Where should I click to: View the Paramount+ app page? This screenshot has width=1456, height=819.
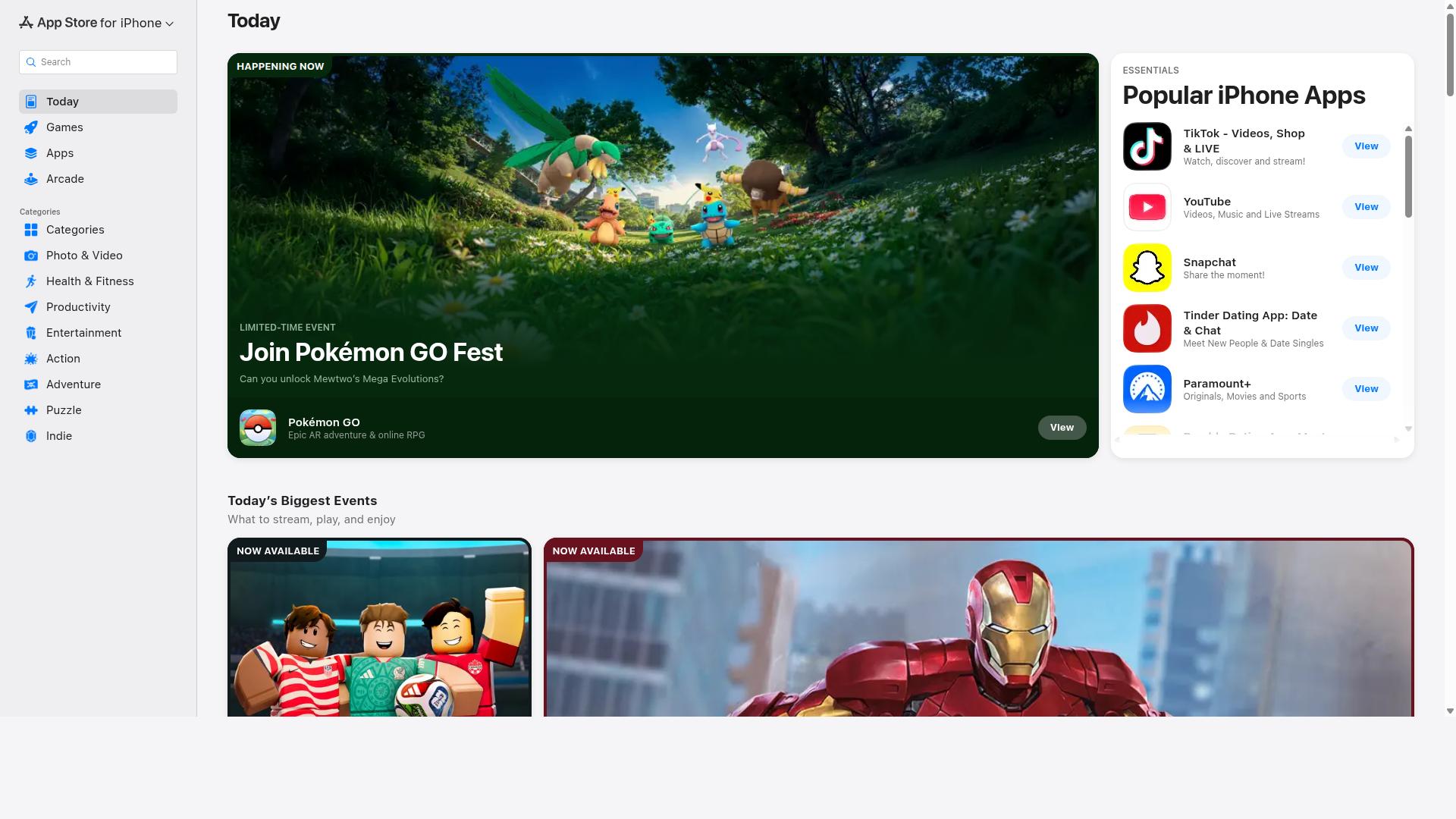click(x=1366, y=389)
